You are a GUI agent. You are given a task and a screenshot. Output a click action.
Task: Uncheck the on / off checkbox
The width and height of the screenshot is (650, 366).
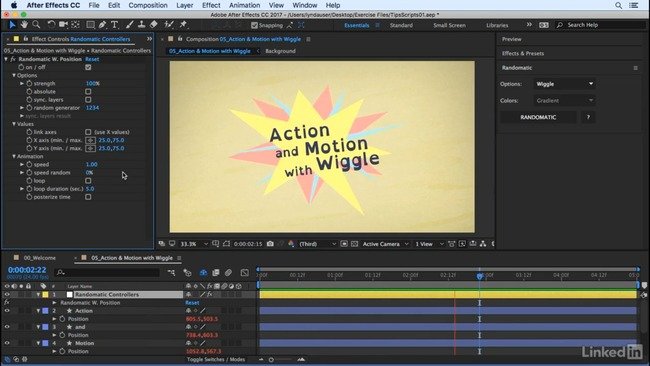click(88, 67)
